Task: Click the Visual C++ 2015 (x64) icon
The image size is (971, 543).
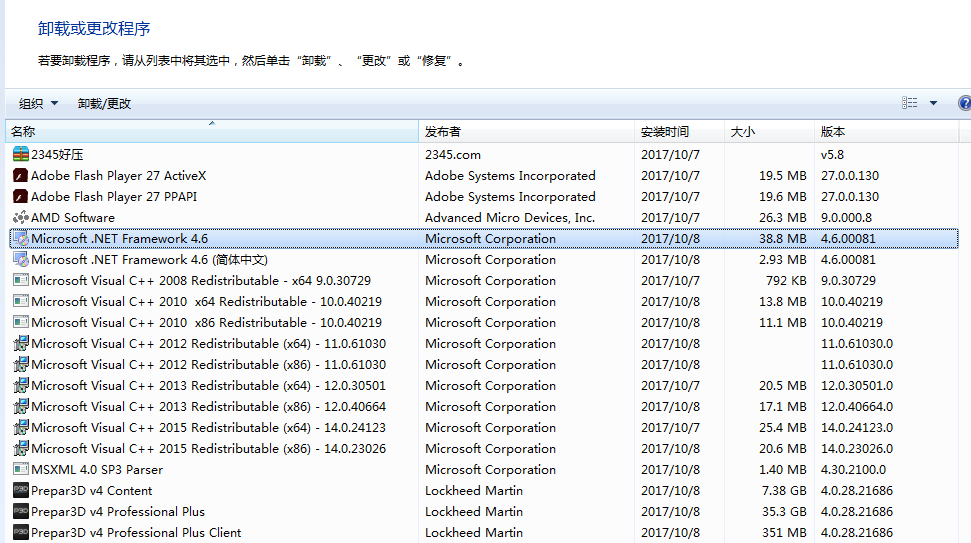Action: point(20,428)
